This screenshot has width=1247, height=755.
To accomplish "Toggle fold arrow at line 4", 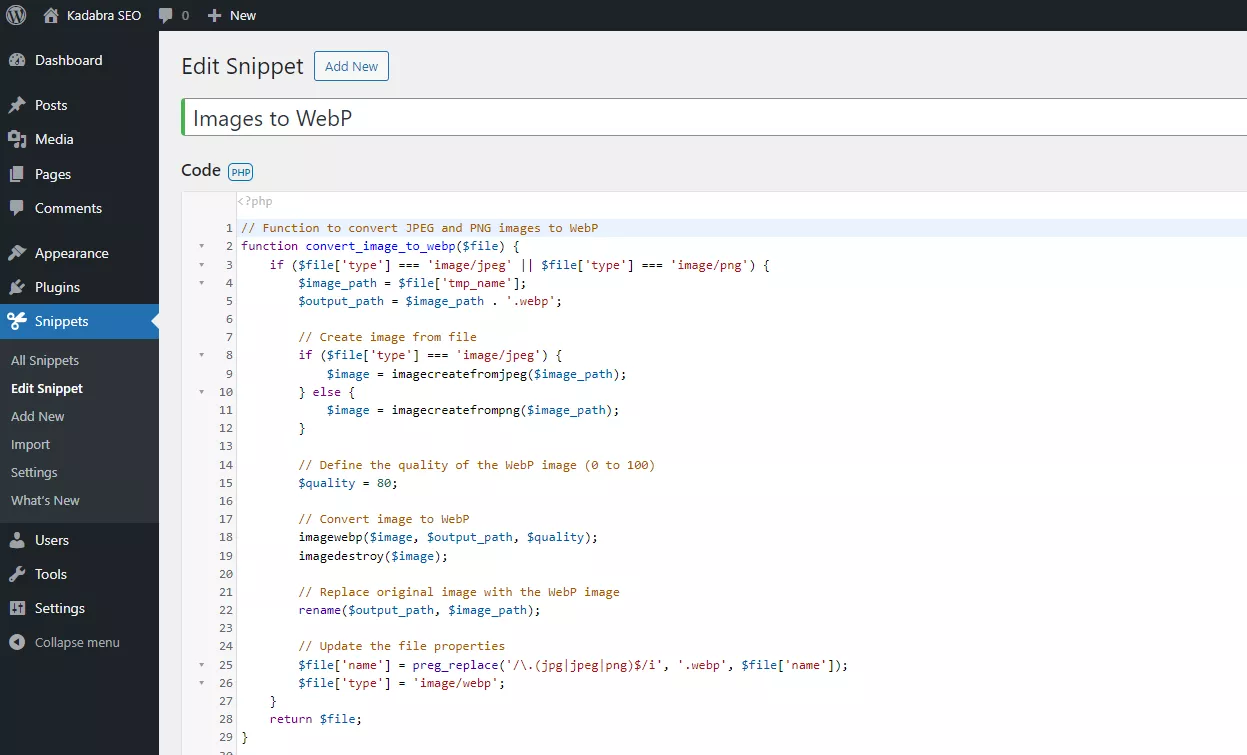I will 202,283.
